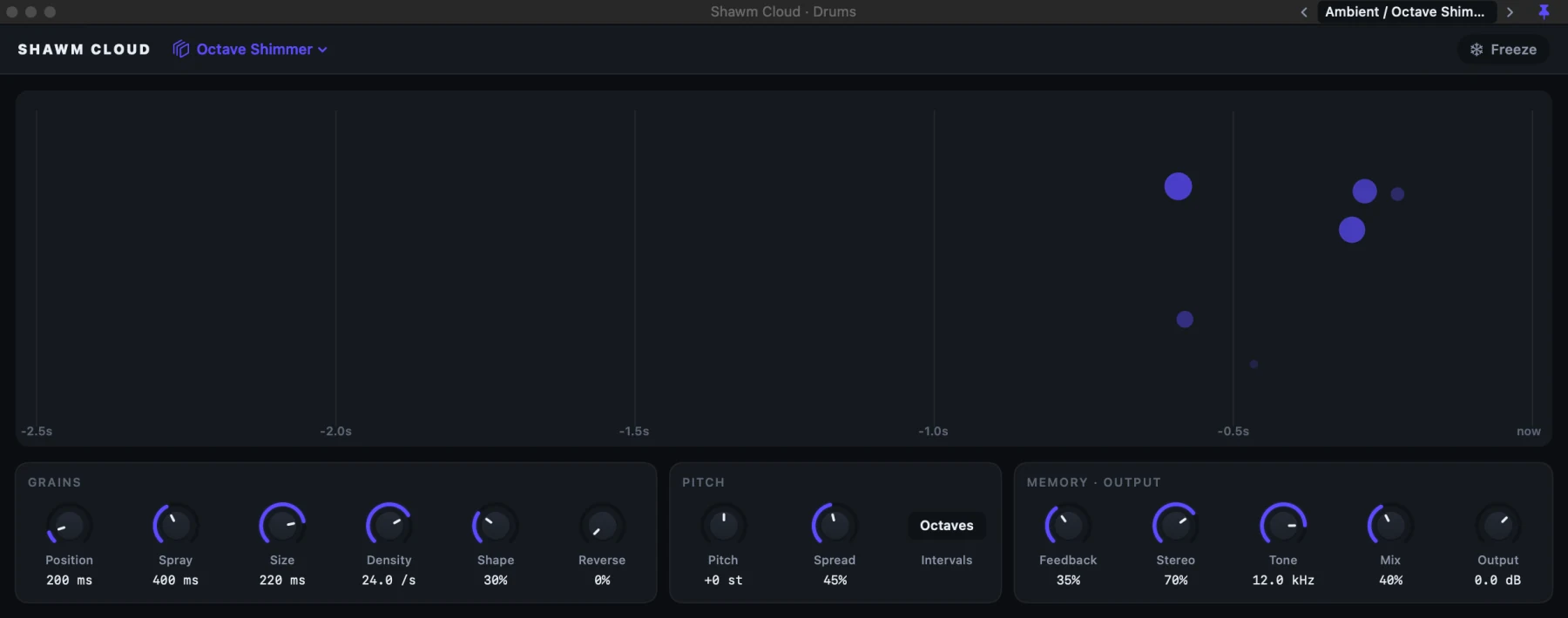Click the PITCH section header

click(703, 482)
